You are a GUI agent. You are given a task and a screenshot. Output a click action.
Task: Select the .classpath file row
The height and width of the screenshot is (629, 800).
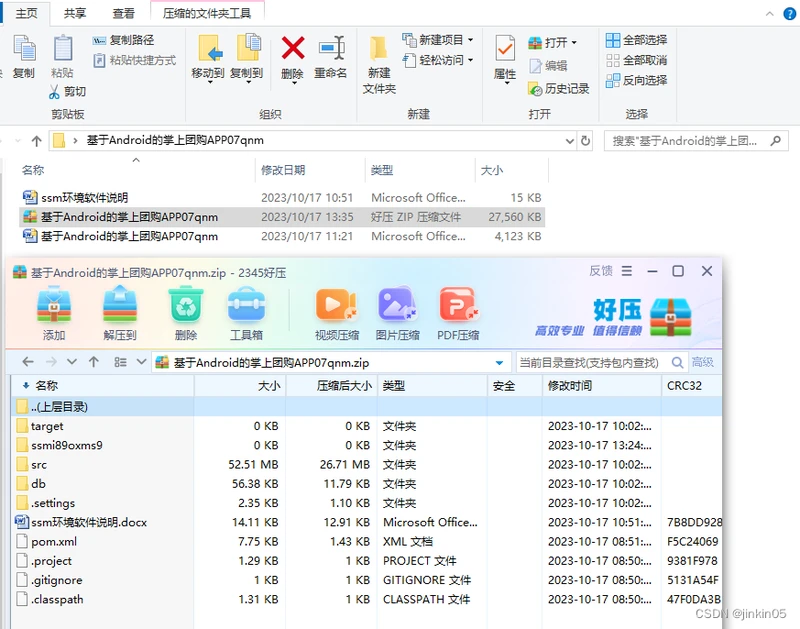366,599
